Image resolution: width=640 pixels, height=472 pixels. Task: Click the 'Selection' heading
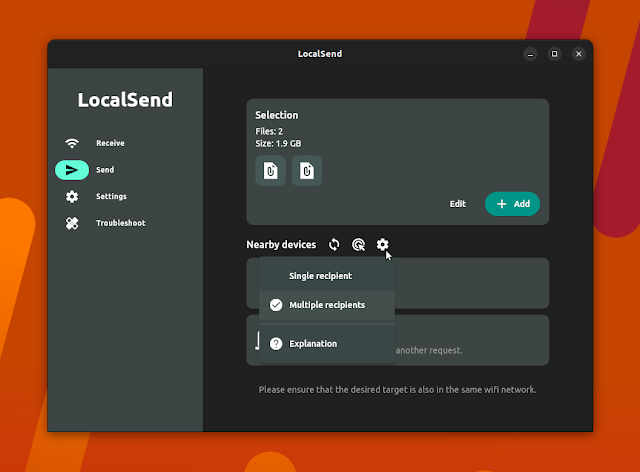coord(277,115)
